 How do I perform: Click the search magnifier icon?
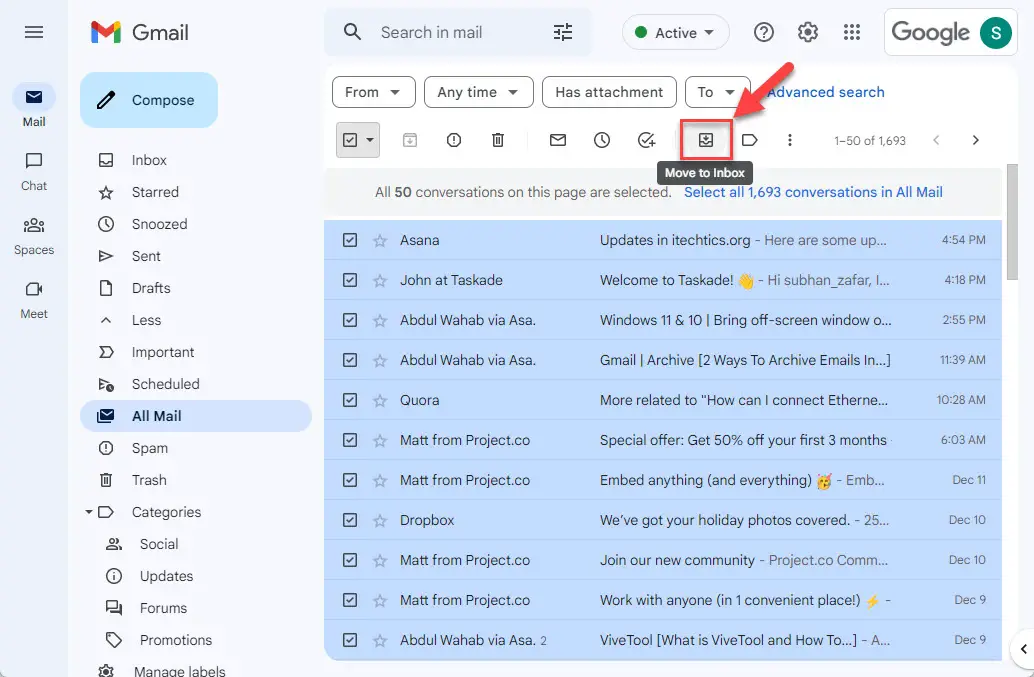pos(352,32)
